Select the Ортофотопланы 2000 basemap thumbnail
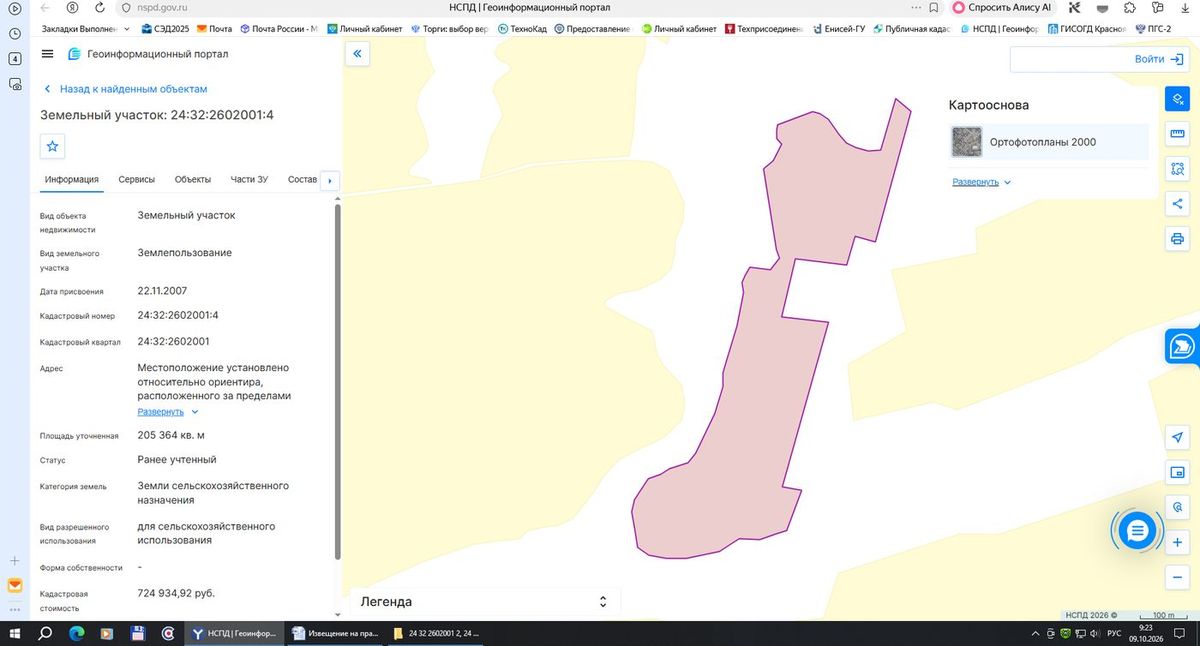Image resolution: width=1200 pixels, height=646 pixels. 967,142
